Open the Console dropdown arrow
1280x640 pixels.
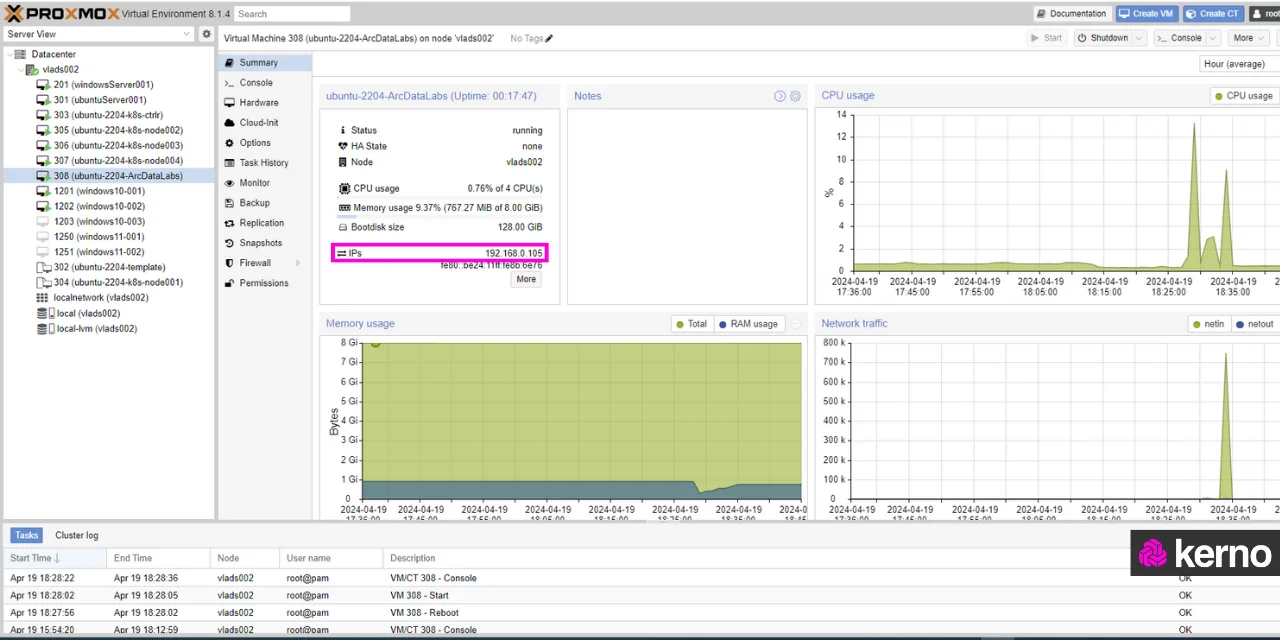1212,38
